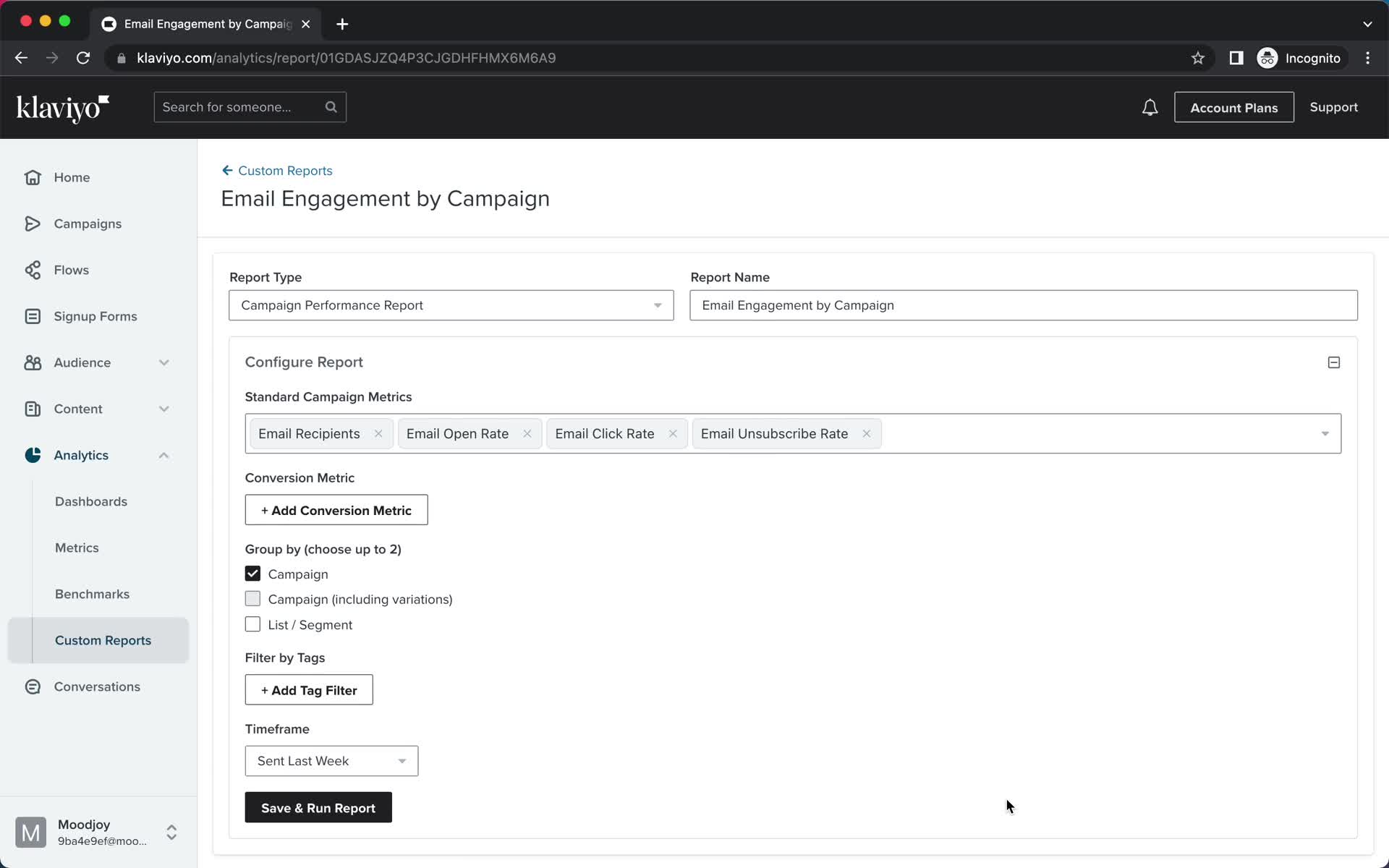Bookmark this page with the star icon
The image size is (1389, 868).
[x=1198, y=58]
